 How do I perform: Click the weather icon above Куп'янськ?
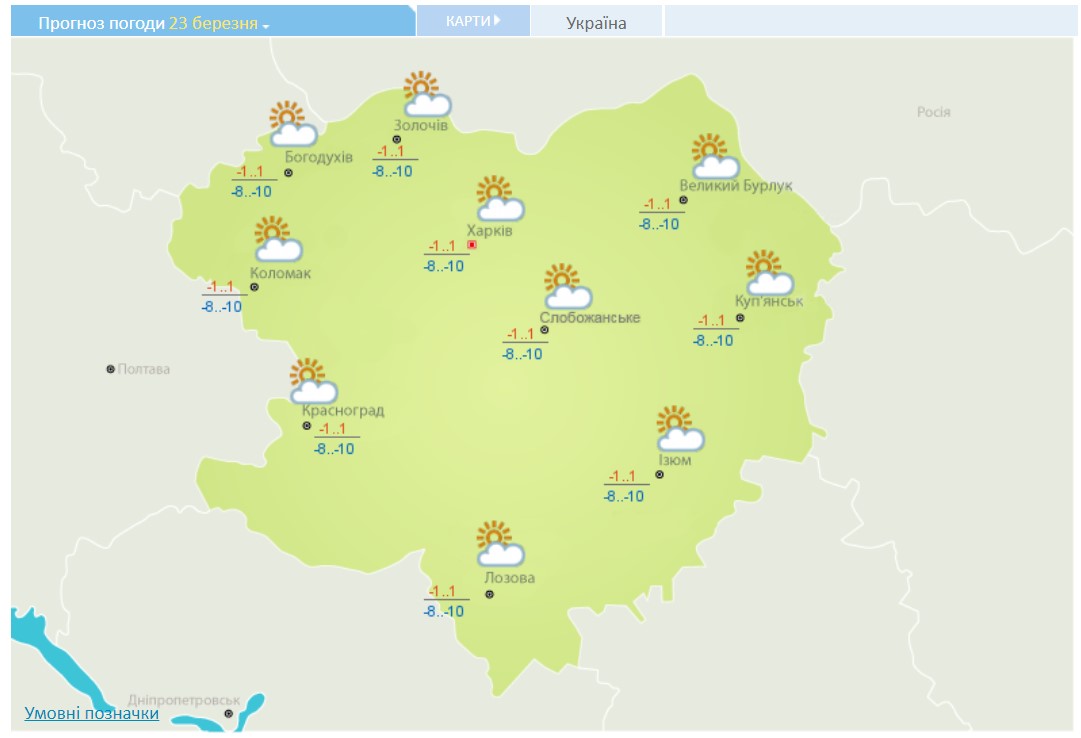[769, 272]
